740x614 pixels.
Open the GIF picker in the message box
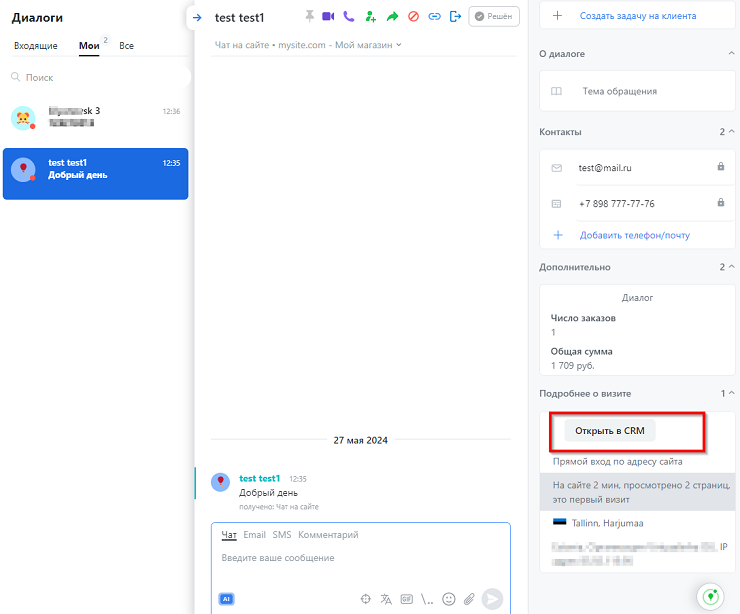pyautogui.click(x=407, y=598)
